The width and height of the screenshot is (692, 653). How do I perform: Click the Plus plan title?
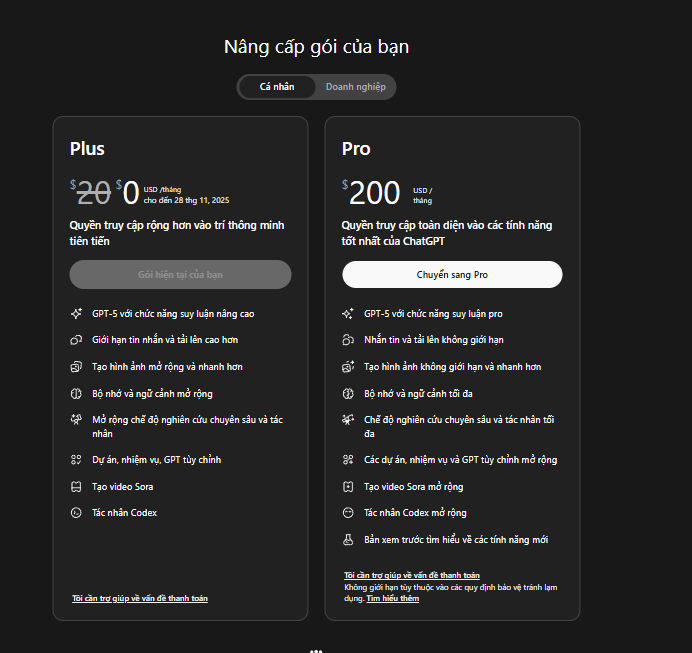87,149
